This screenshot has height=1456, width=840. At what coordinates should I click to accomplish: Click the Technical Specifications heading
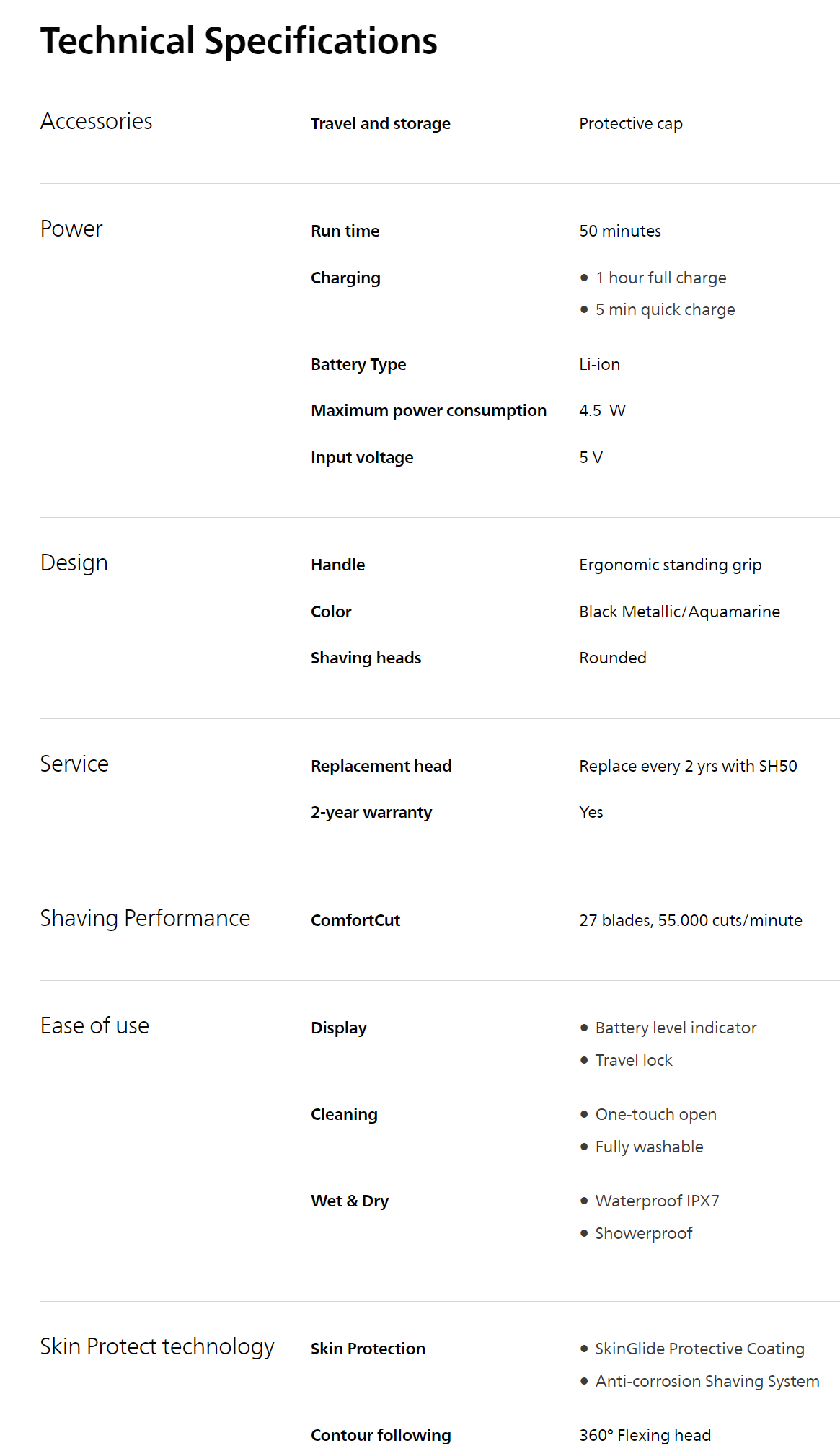239,41
